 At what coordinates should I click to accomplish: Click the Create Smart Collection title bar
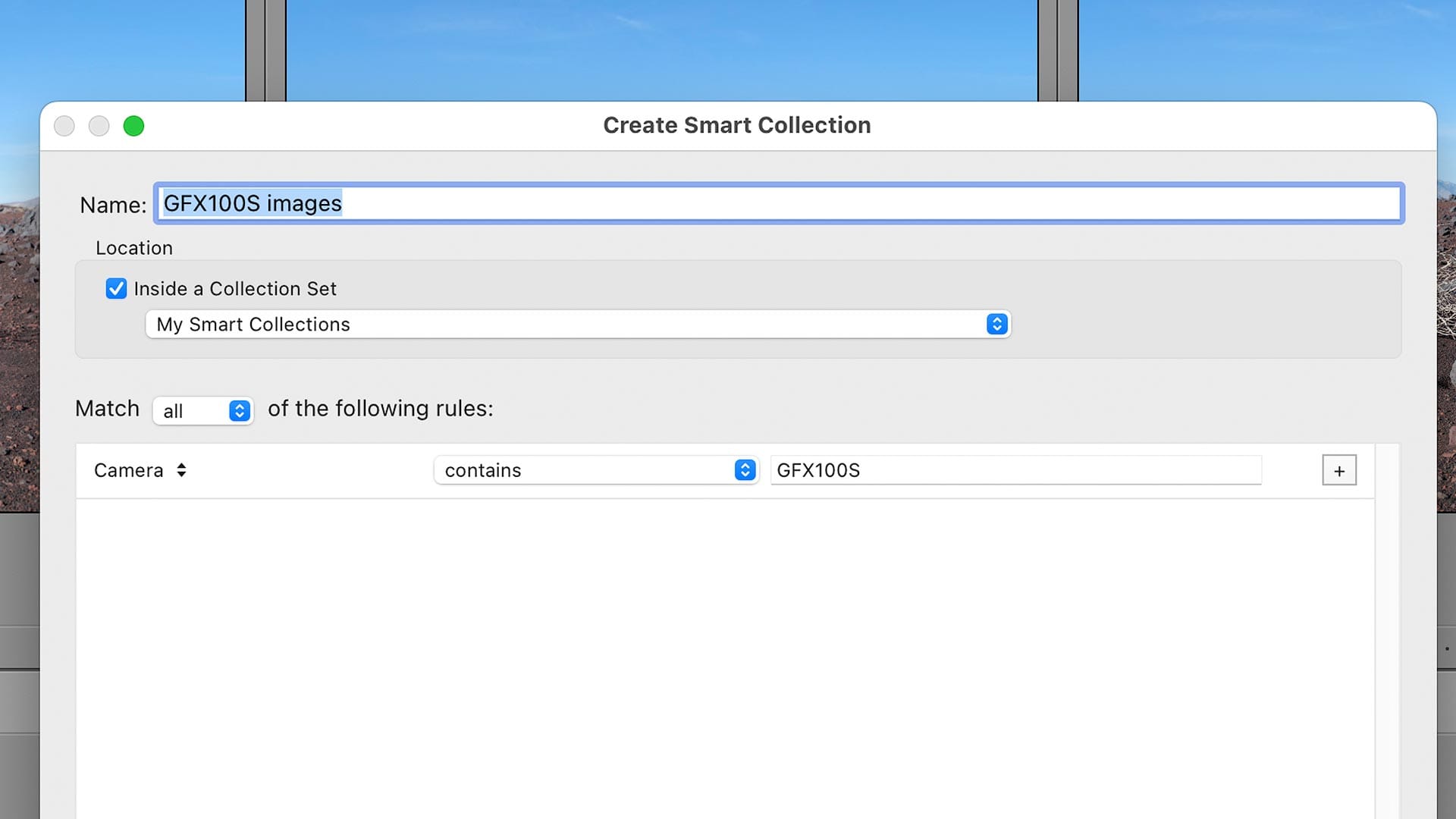(736, 125)
